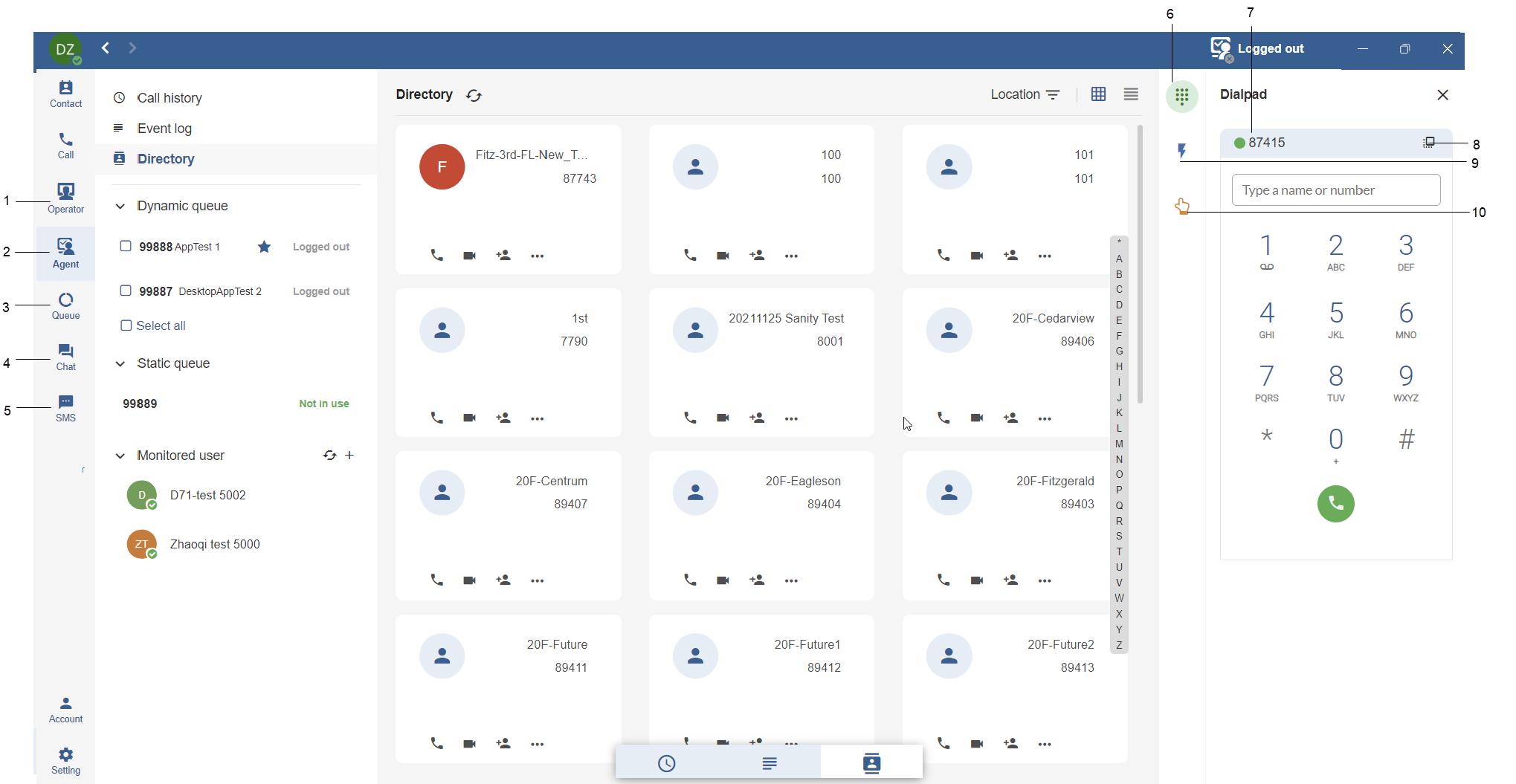This screenshot has width=1516, height=784.
Task: Check the 99888 AppTest 1 queue checkbox
Action: [125, 246]
